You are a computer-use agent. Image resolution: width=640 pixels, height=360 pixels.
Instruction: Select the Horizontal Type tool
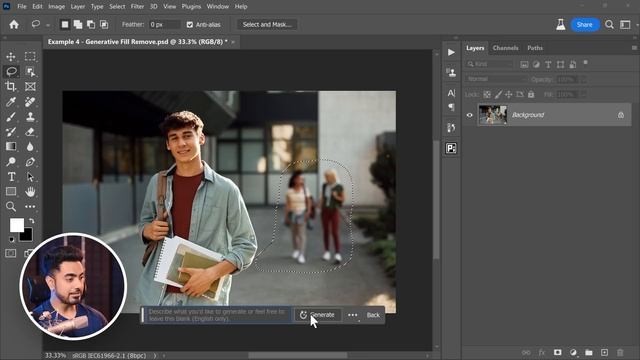[11, 177]
